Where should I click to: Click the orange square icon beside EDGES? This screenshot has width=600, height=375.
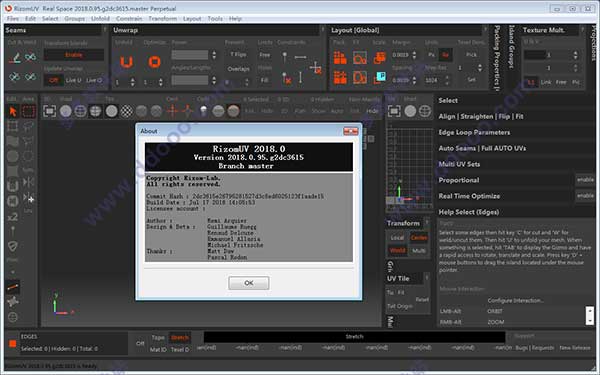coord(13,343)
